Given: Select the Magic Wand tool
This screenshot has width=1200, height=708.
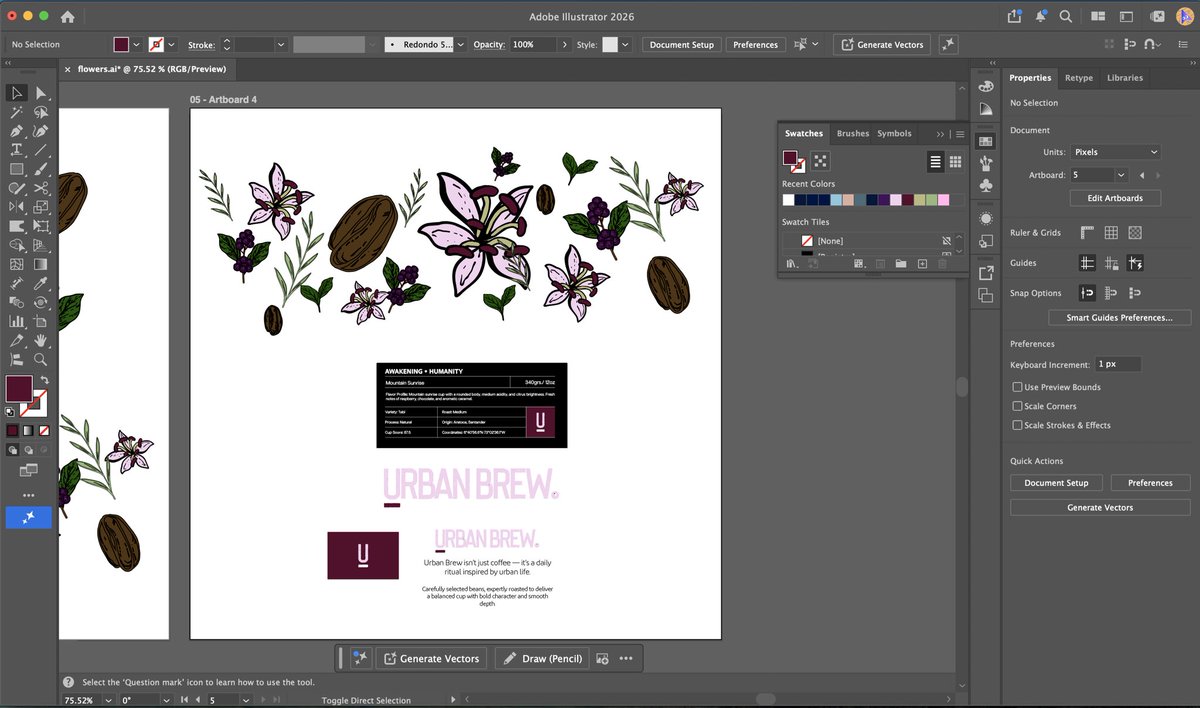Looking at the screenshot, I should coord(17,112).
